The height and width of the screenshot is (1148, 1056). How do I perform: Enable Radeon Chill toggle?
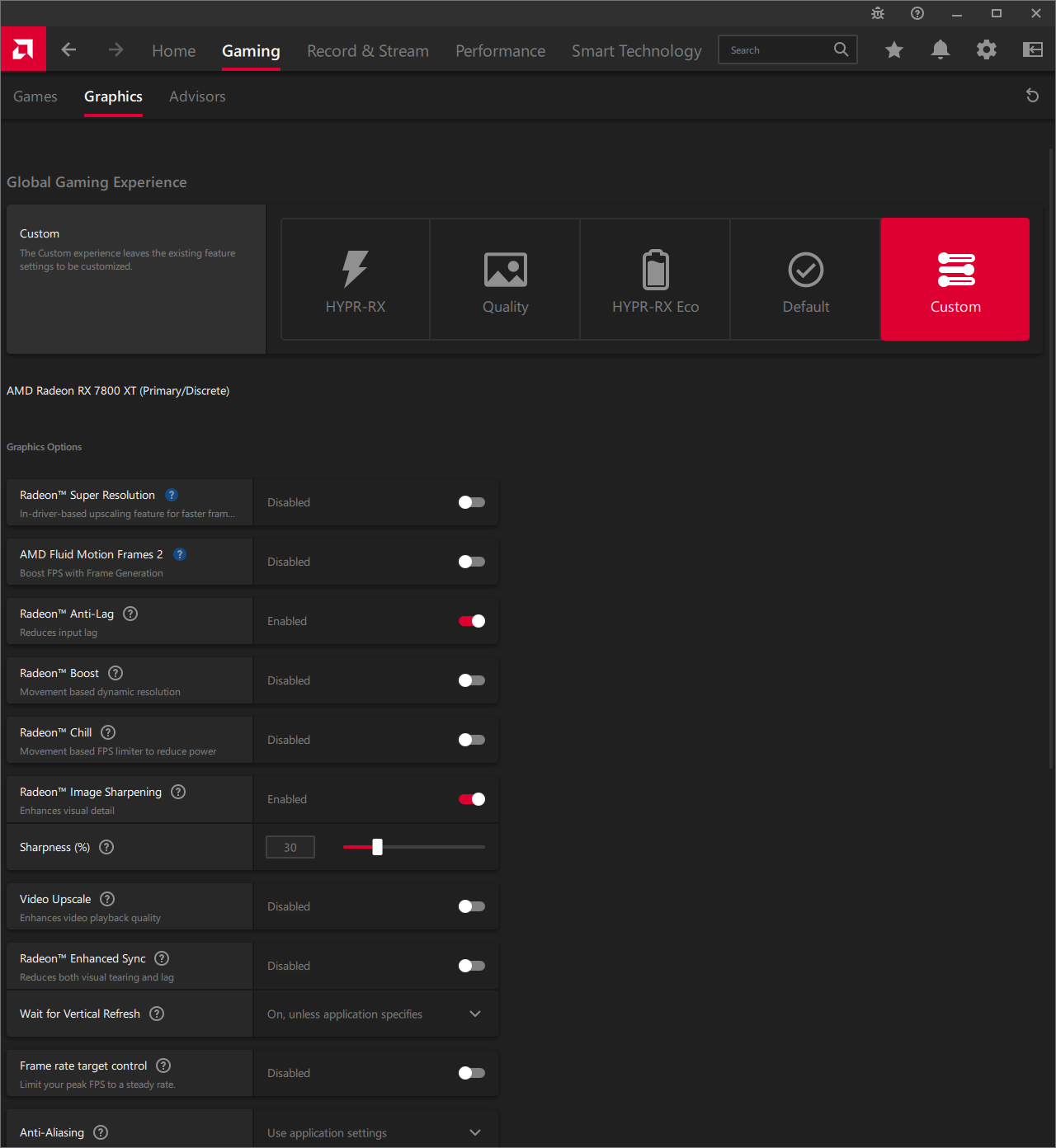tap(472, 740)
